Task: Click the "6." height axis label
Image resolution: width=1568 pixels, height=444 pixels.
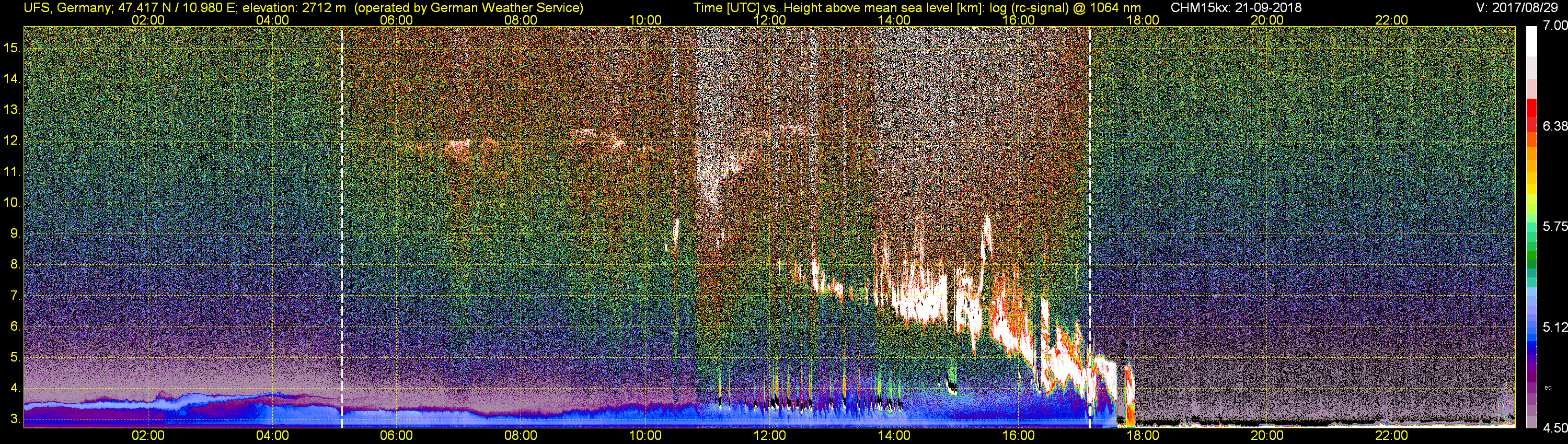Action: click(15, 326)
